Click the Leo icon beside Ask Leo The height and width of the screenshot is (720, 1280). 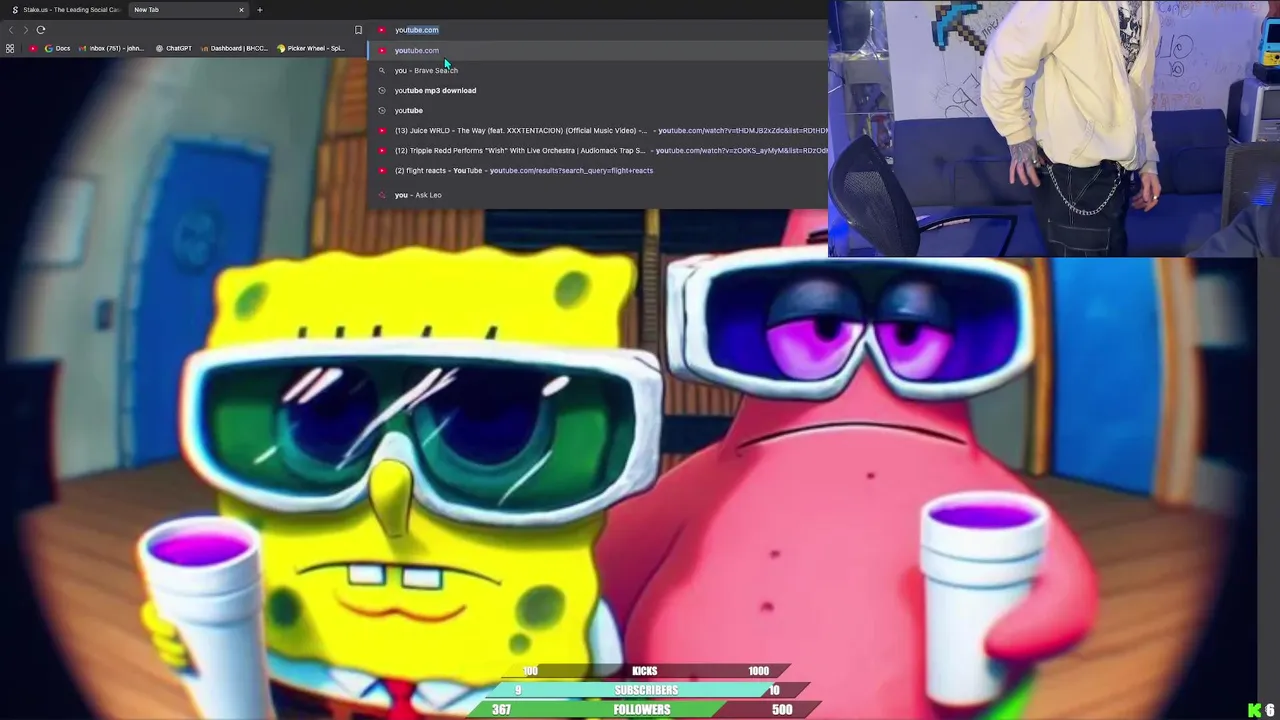pyautogui.click(x=381, y=195)
